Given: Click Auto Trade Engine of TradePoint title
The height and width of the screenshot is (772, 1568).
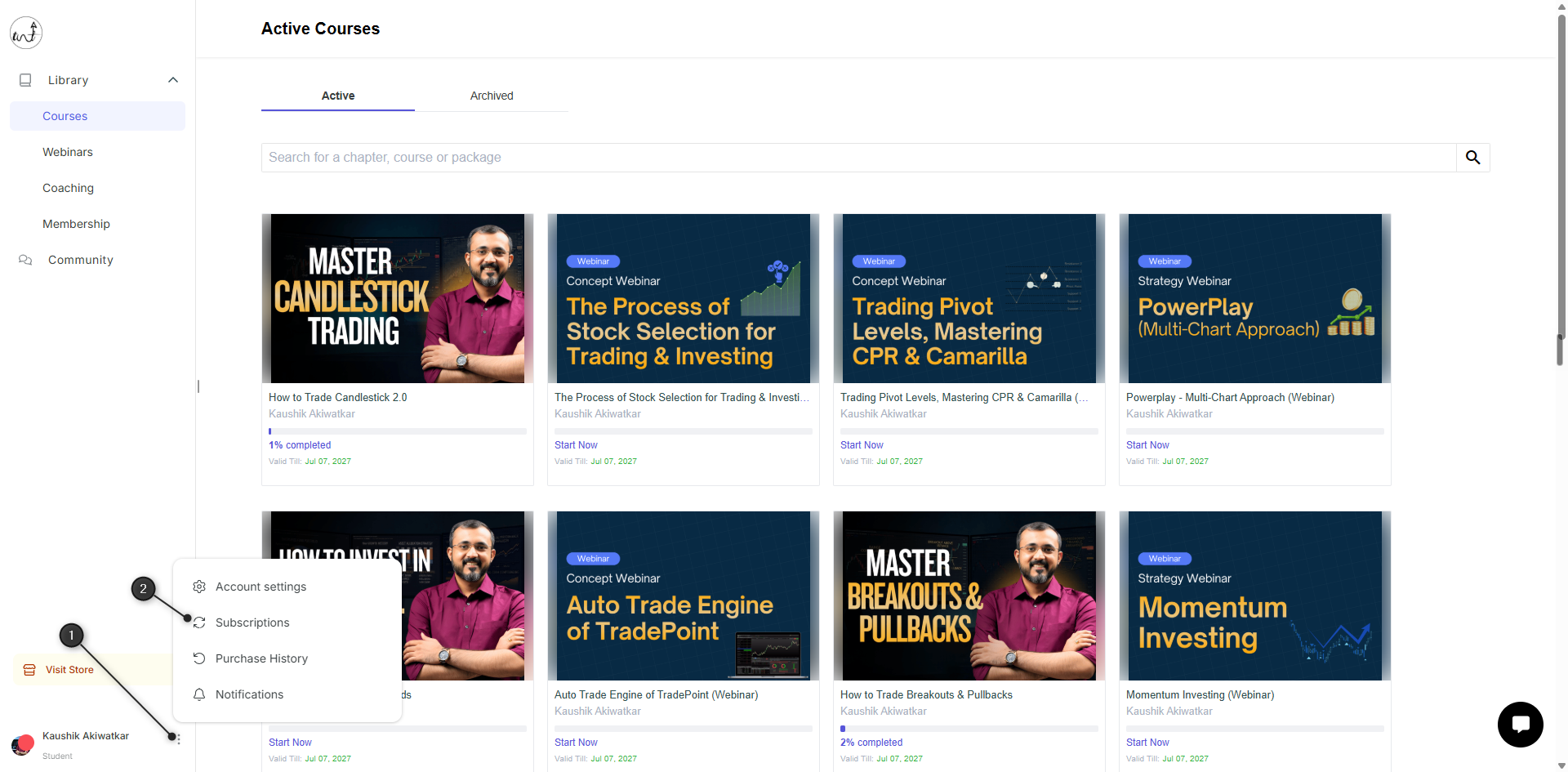Looking at the screenshot, I should point(656,695).
